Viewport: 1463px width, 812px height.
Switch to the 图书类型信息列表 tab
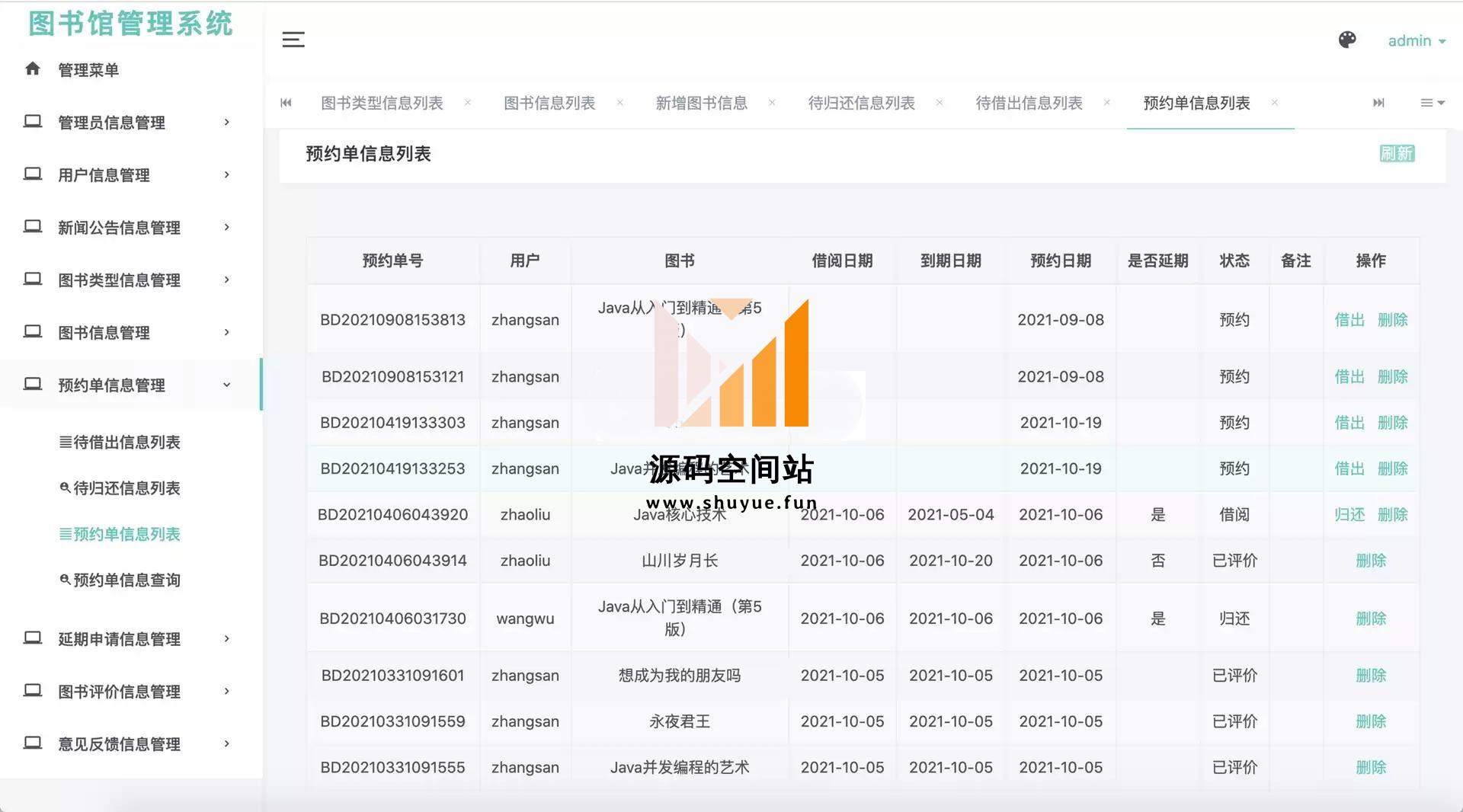(382, 103)
